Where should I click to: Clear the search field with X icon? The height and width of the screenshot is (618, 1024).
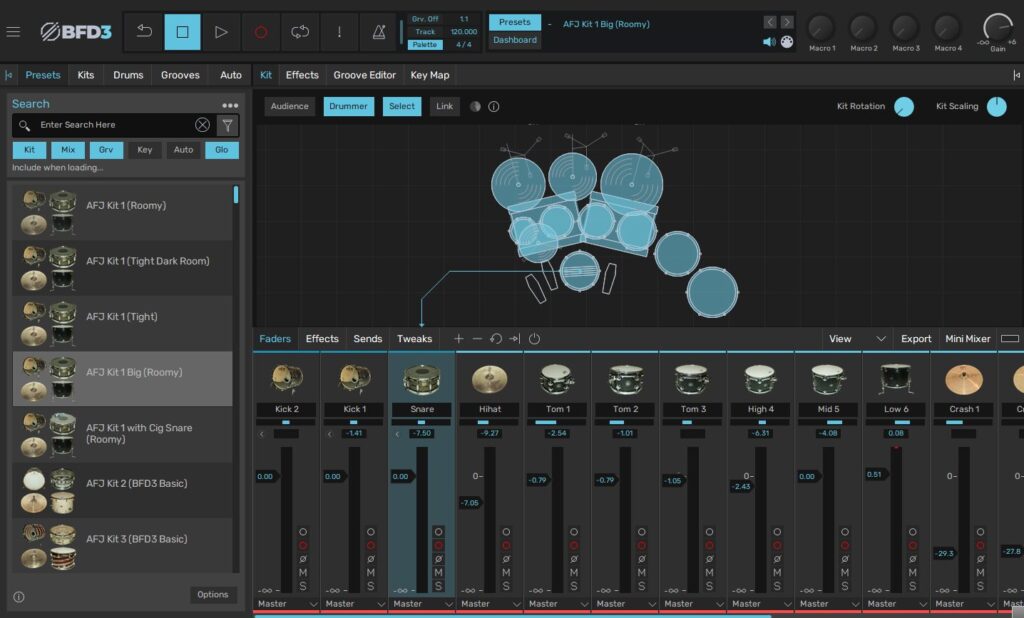tap(202, 125)
